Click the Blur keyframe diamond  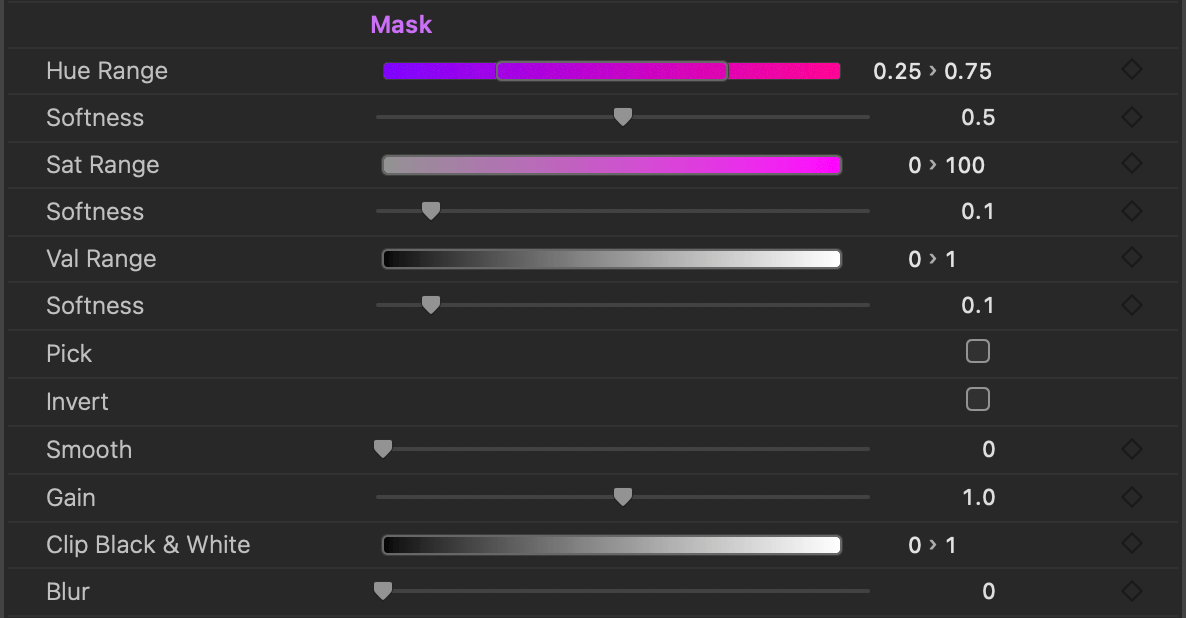pyautogui.click(x=1131, y=591)
